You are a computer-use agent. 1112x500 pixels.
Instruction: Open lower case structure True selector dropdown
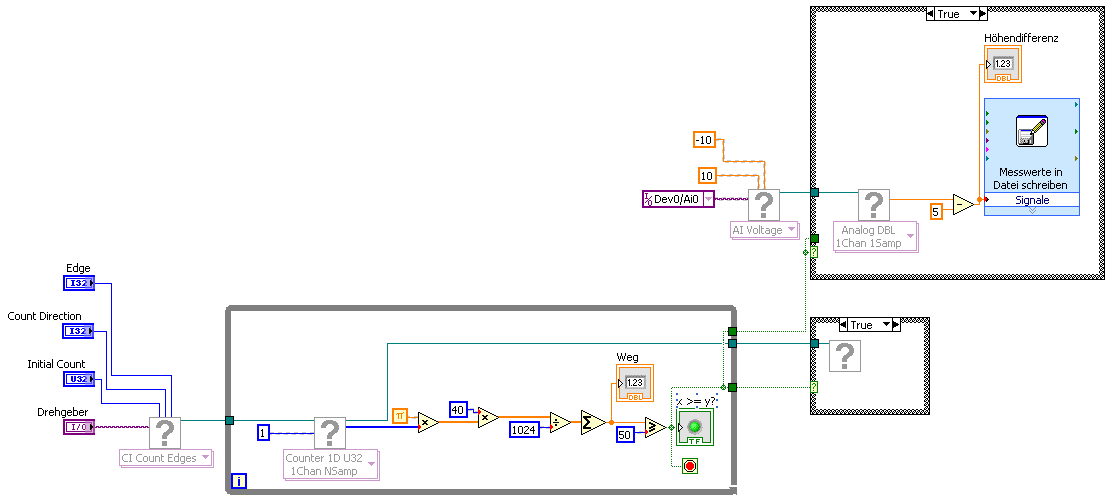coord(886,325)
